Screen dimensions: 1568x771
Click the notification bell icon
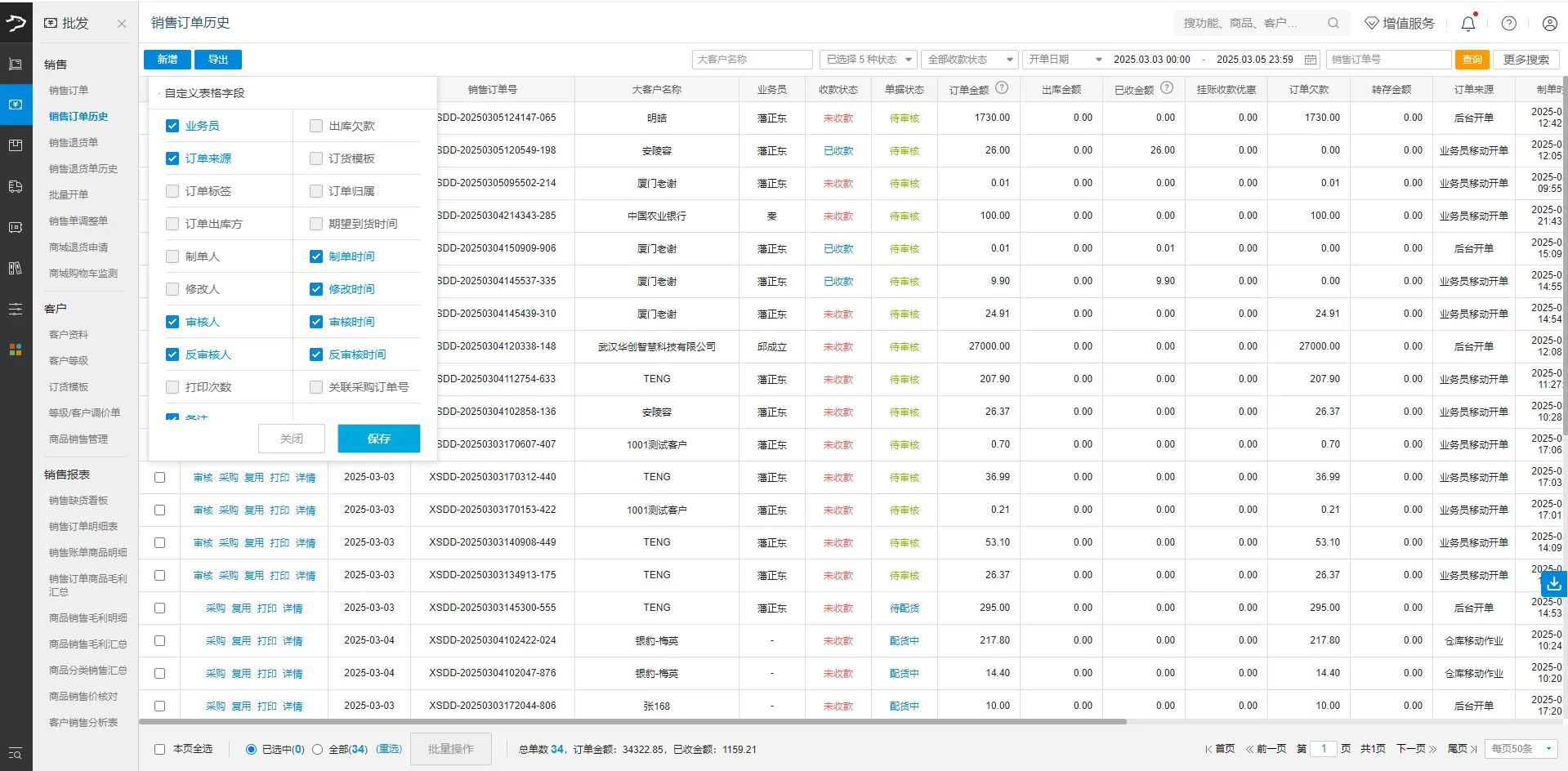(x=1467, y=24)
